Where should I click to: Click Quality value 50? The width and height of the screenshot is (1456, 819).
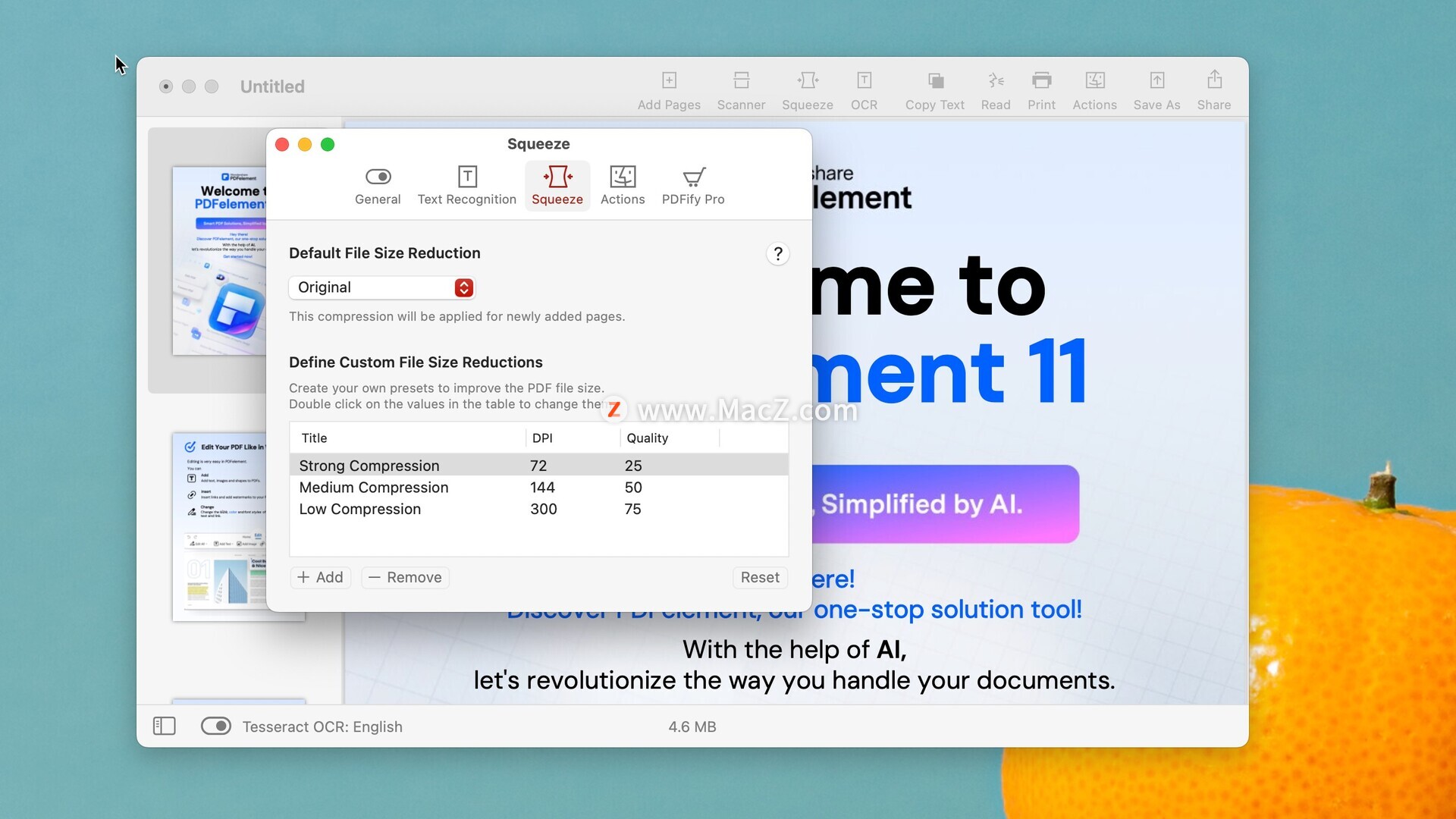(x=633, y=488)
